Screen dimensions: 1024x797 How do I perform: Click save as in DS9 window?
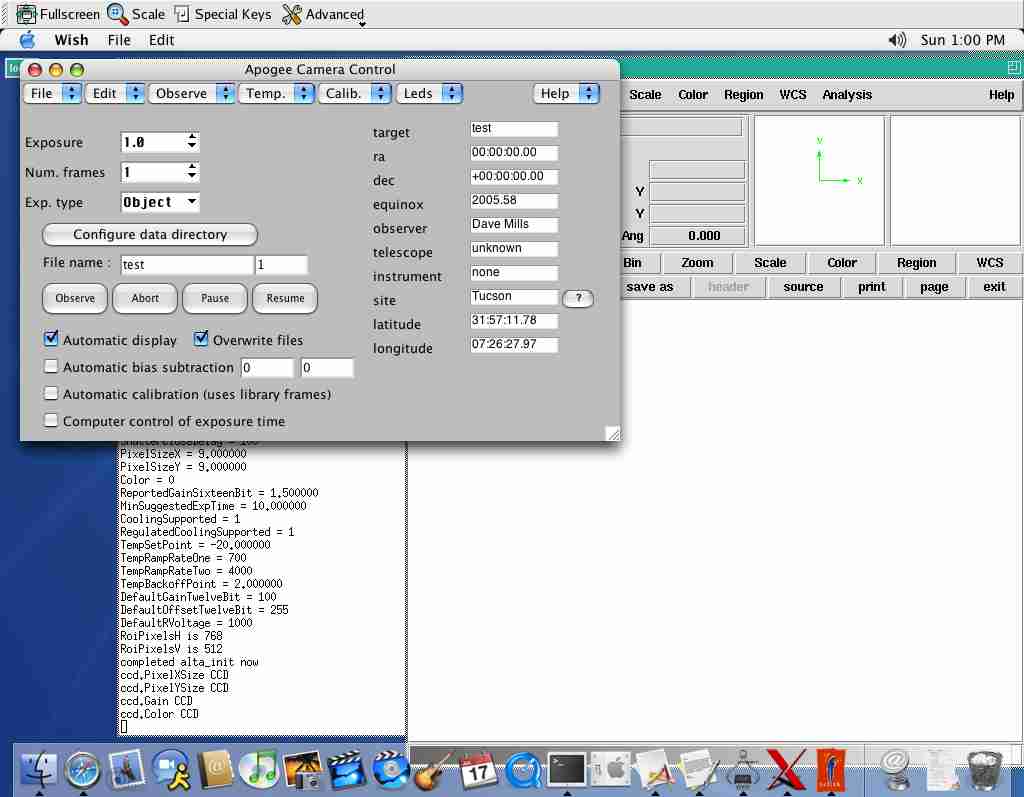pyautogui.click(x=649, y=287)
